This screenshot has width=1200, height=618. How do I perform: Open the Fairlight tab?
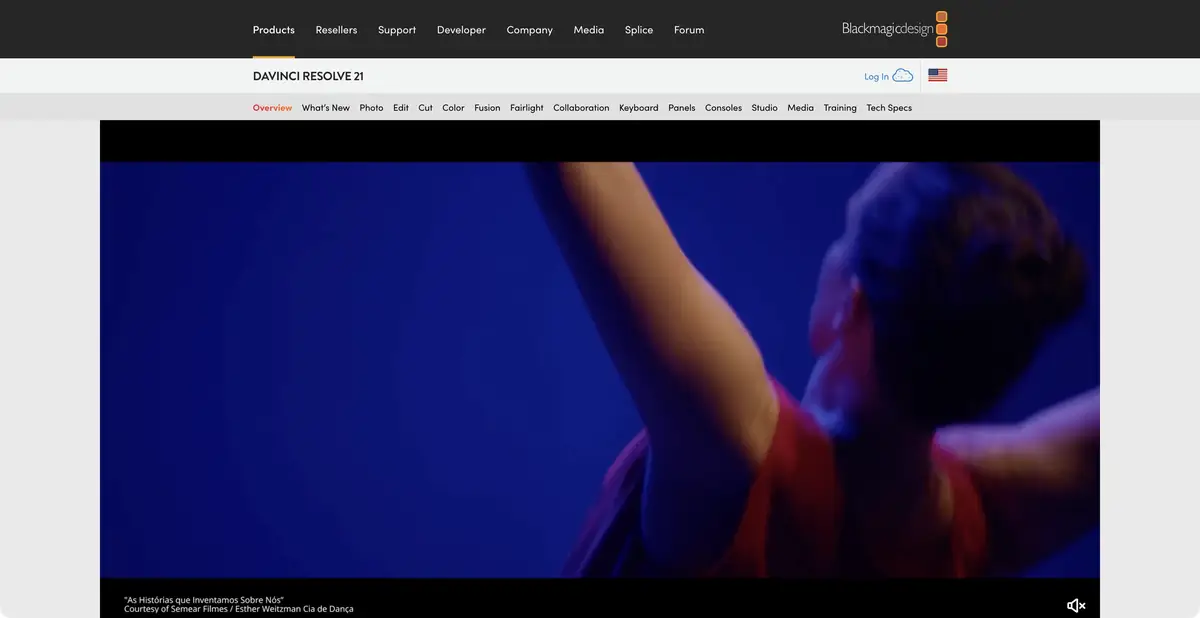(527, 108)
